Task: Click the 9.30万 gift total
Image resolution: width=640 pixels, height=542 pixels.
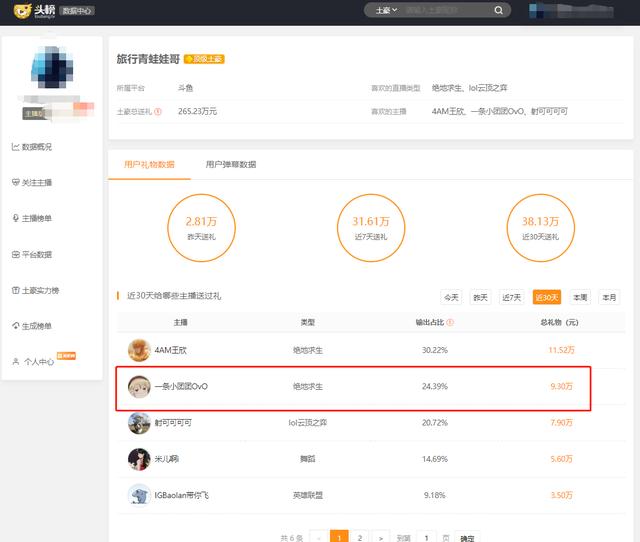Action: coord(561,387)
